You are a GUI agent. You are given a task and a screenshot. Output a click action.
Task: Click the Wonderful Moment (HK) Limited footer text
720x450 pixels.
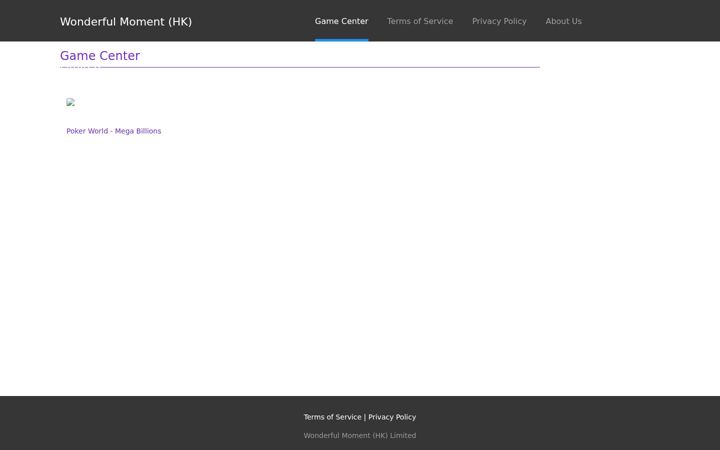[x=360, y=435]
